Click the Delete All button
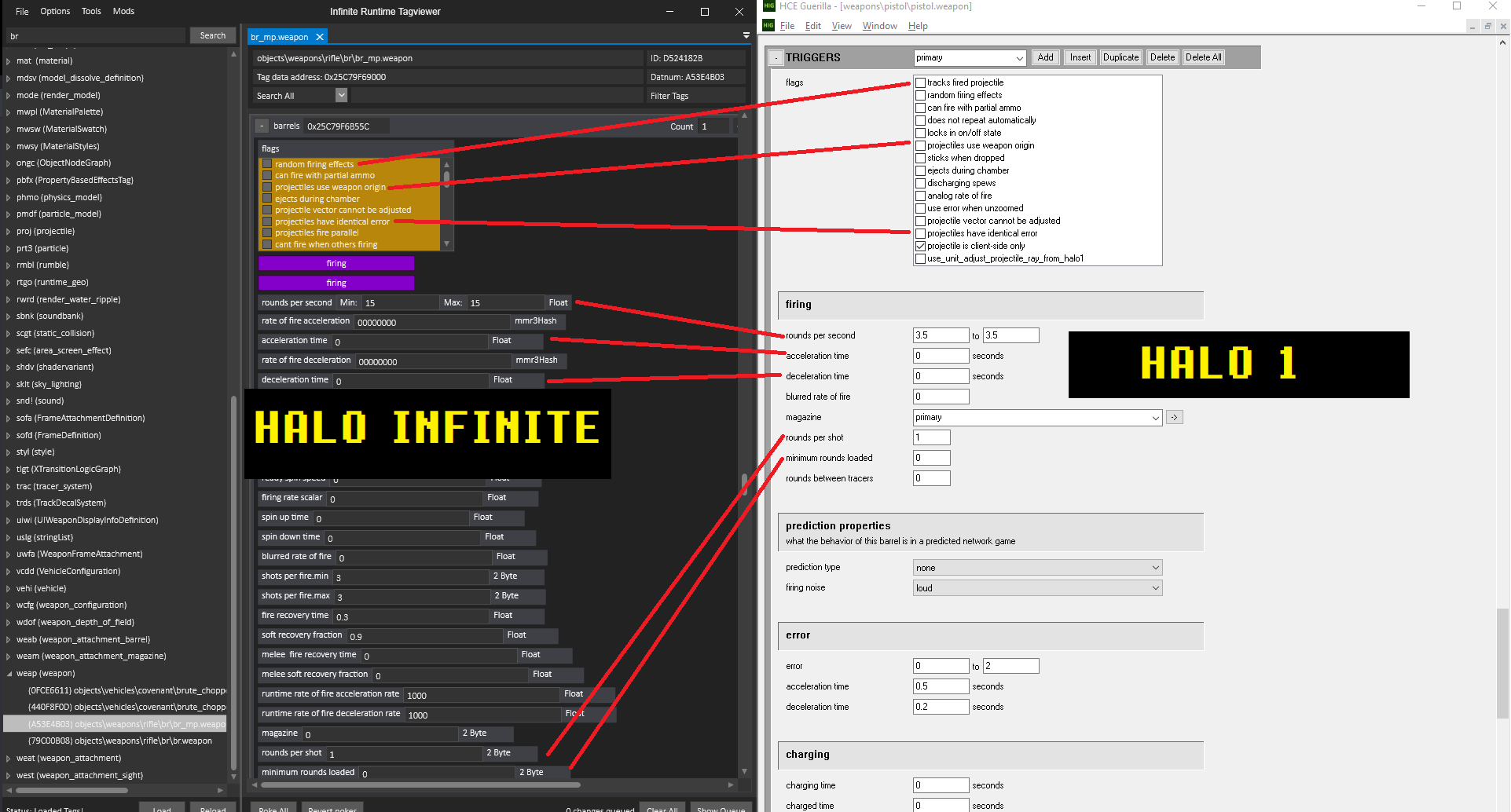This screenshot has height=812, width=1511. 1203,58
